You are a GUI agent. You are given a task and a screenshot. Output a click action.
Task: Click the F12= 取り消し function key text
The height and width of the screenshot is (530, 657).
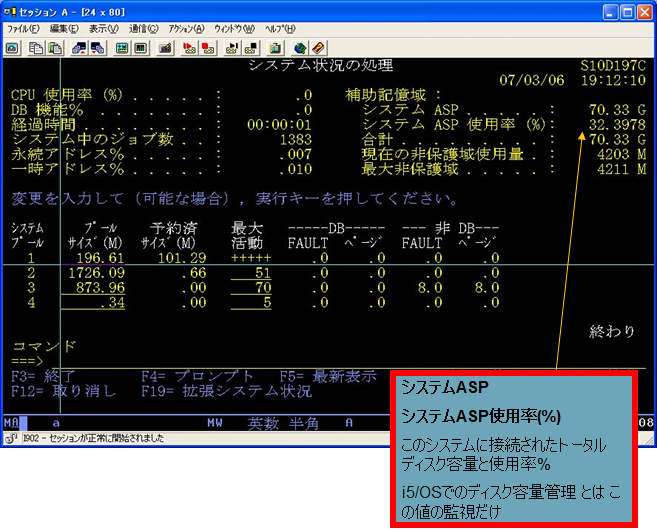(x=63, y=391)
